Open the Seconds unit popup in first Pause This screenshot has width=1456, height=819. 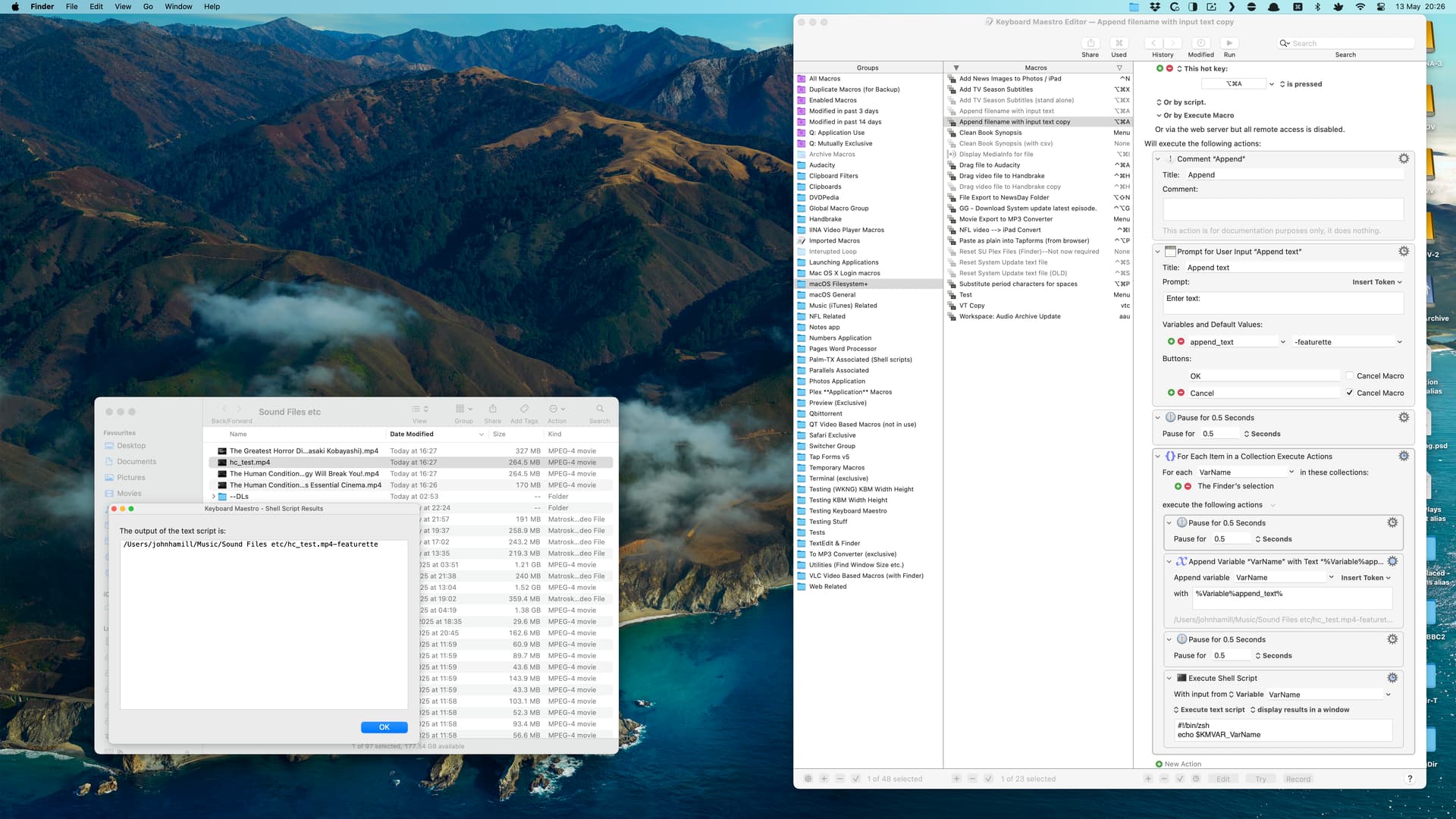click(x=1262, y=434)
